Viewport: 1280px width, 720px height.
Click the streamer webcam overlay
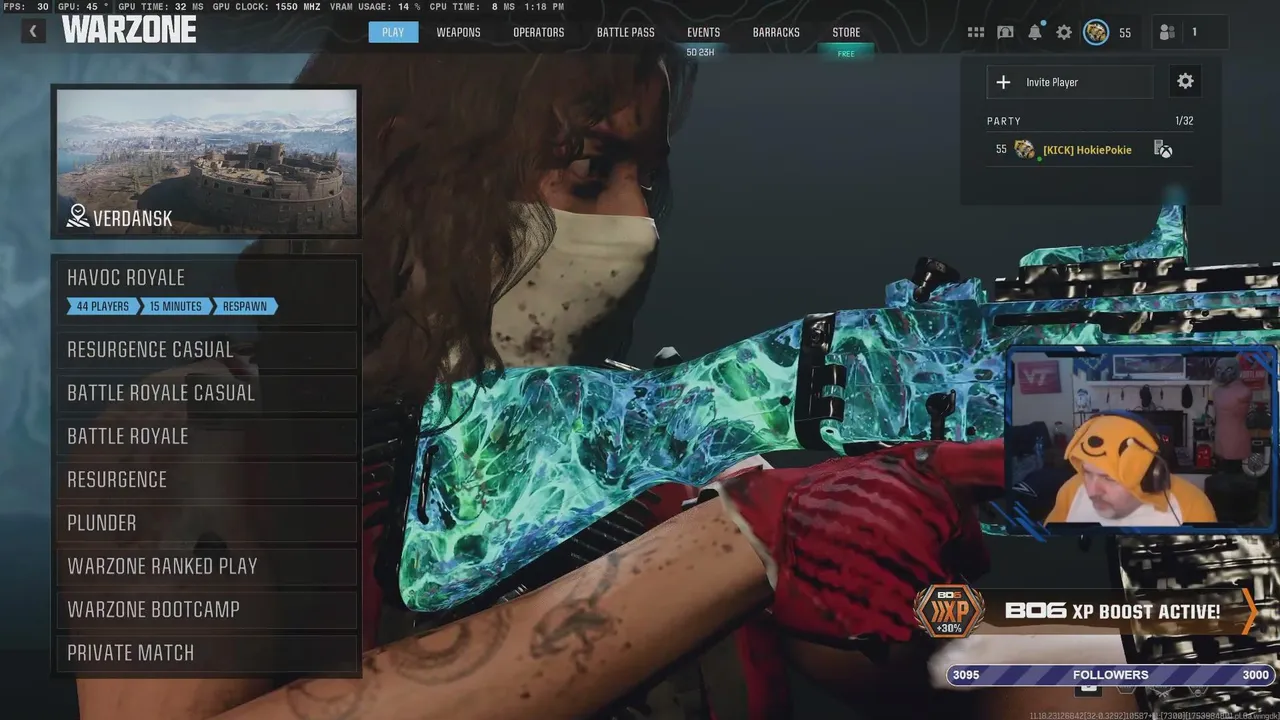click(1140, 438)
